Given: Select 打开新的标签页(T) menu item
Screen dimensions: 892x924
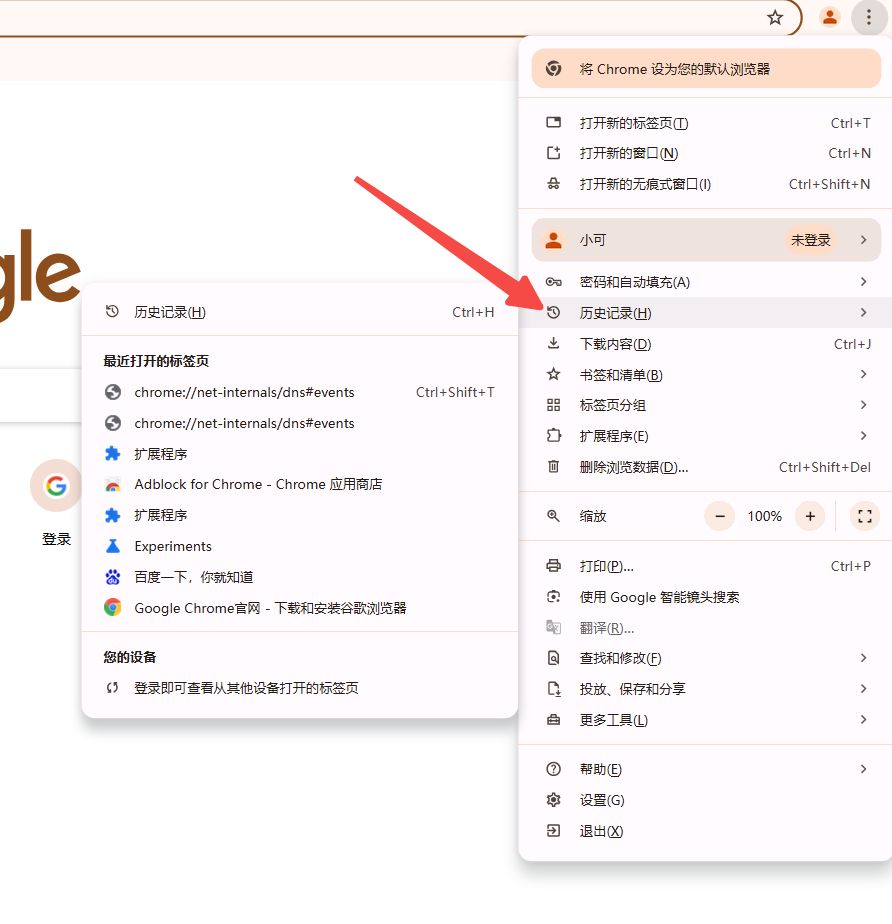Looking at the screenshot, I should [x=705, y=123].
